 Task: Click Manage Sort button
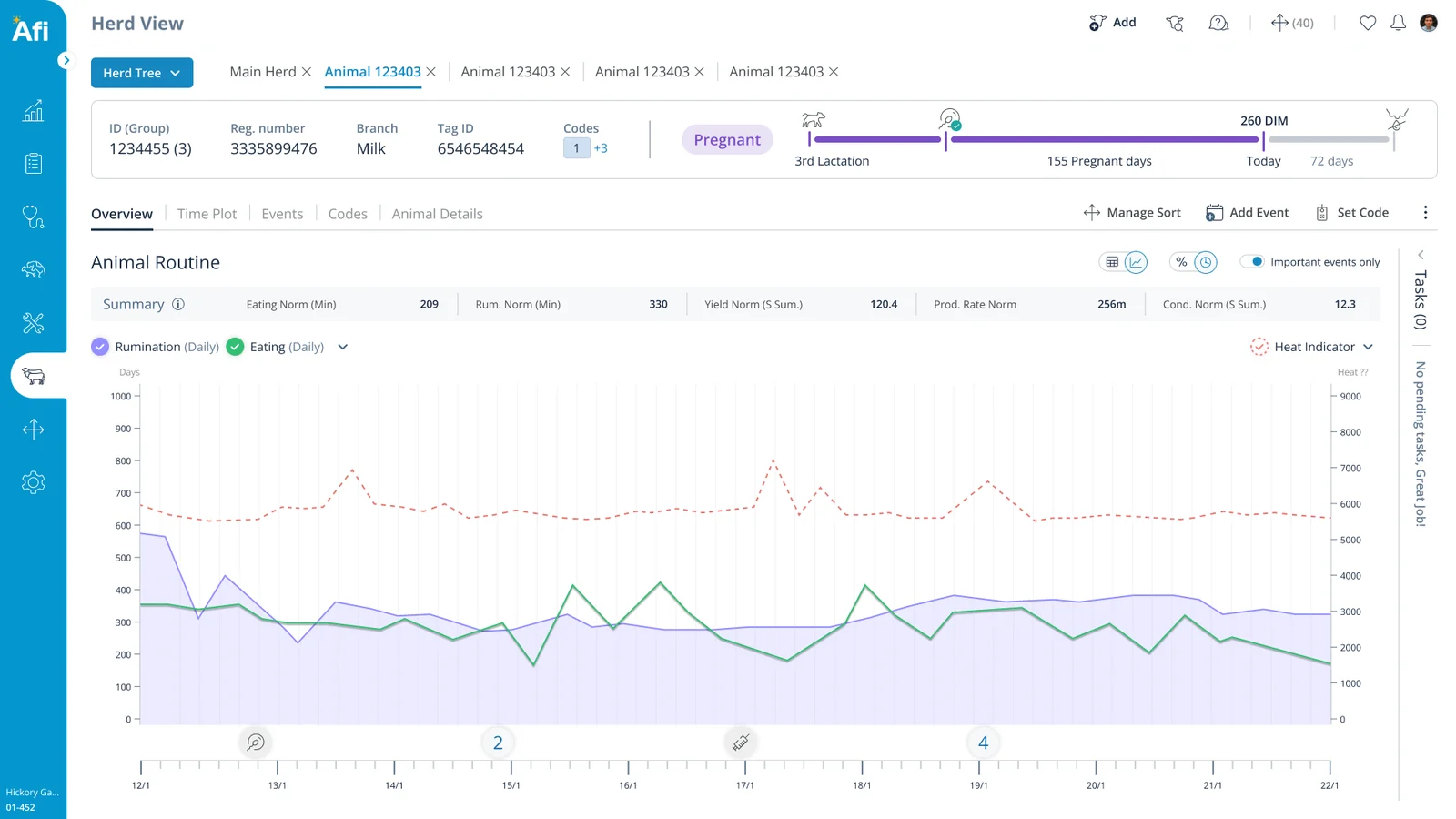[x=1132, y=213]
